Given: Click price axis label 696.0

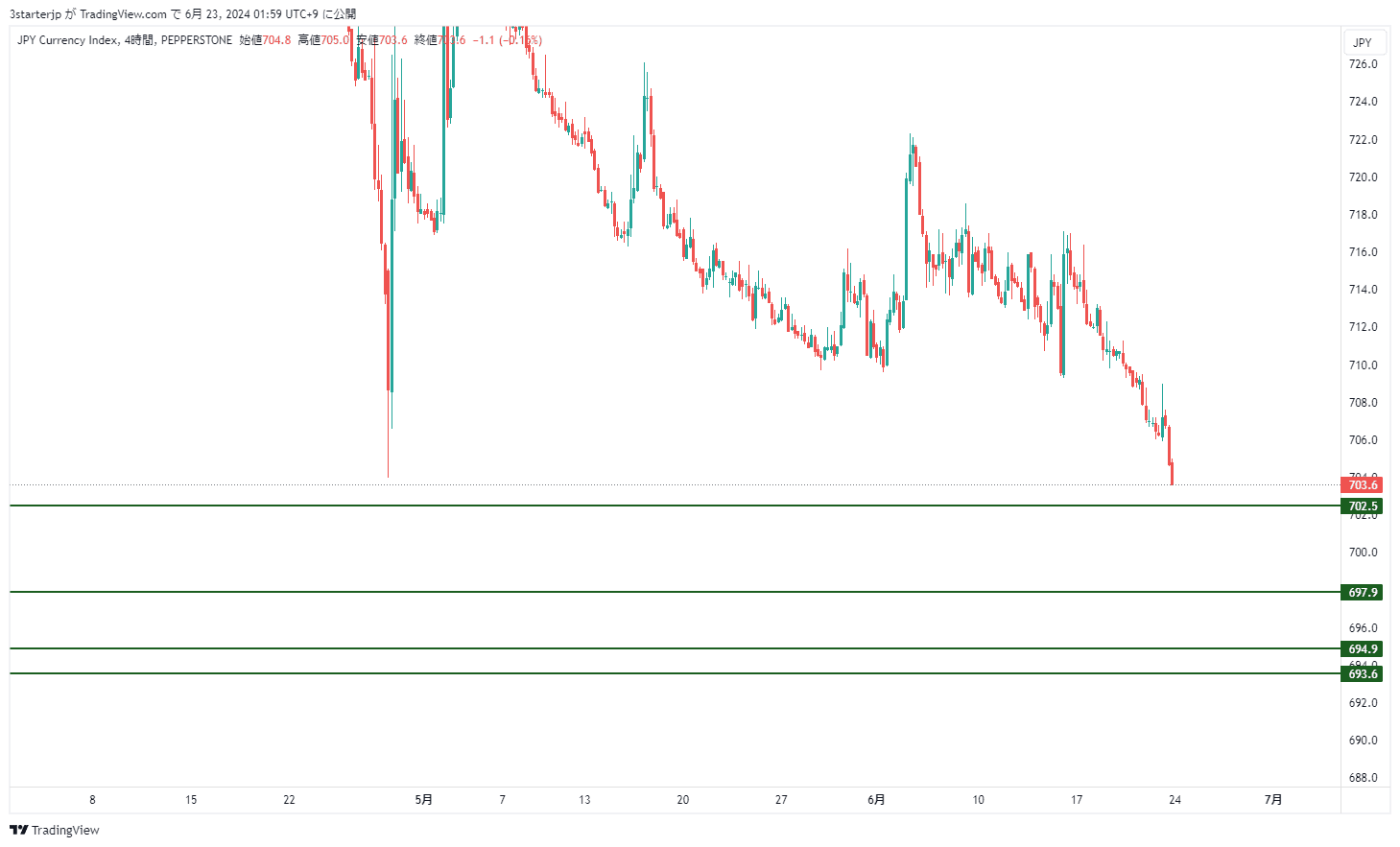Looking at the screenshot, I should (1363, 628).
